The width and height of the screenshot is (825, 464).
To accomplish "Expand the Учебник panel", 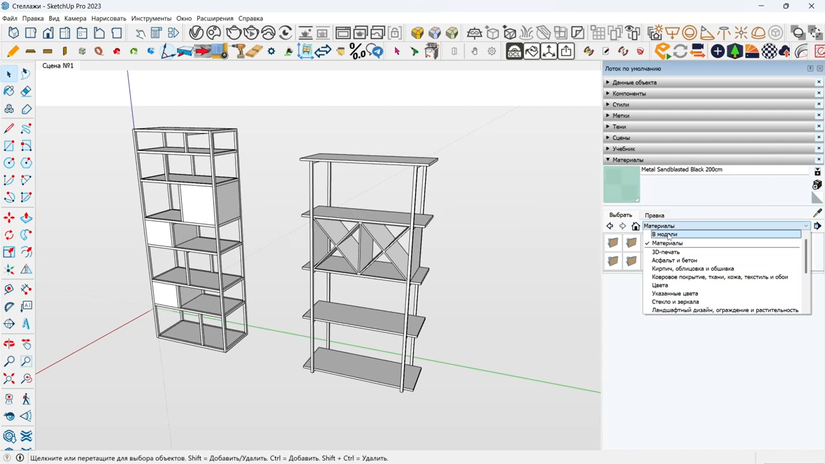I will click(709, 149).
